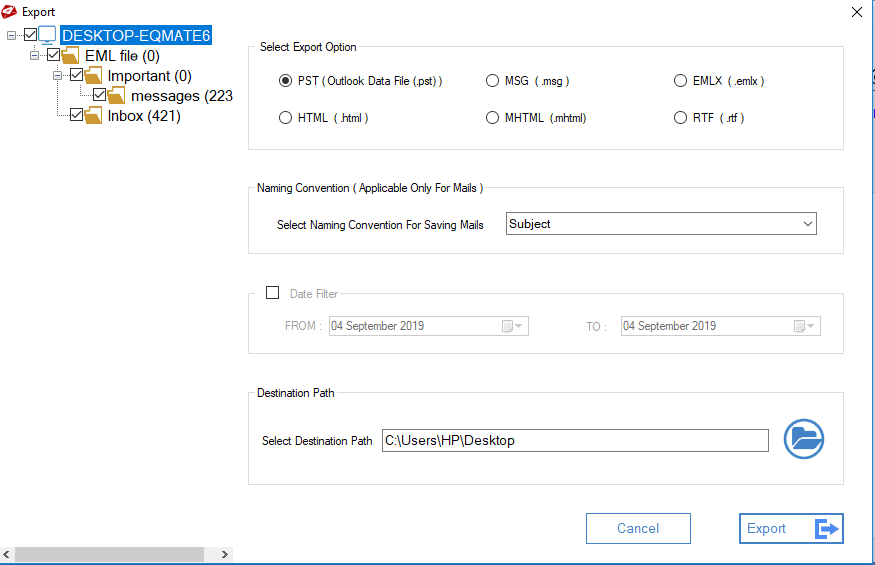Click the folder tree horizontal scrollbar thumb
The width and height of the screenshot is (875, 565).
(x=109, y=554)
